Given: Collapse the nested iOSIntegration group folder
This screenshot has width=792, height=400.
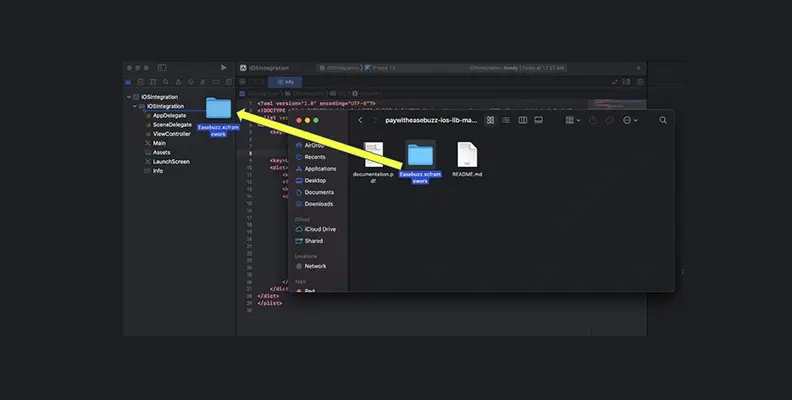Looking at the screenshot, I should 135,106.
